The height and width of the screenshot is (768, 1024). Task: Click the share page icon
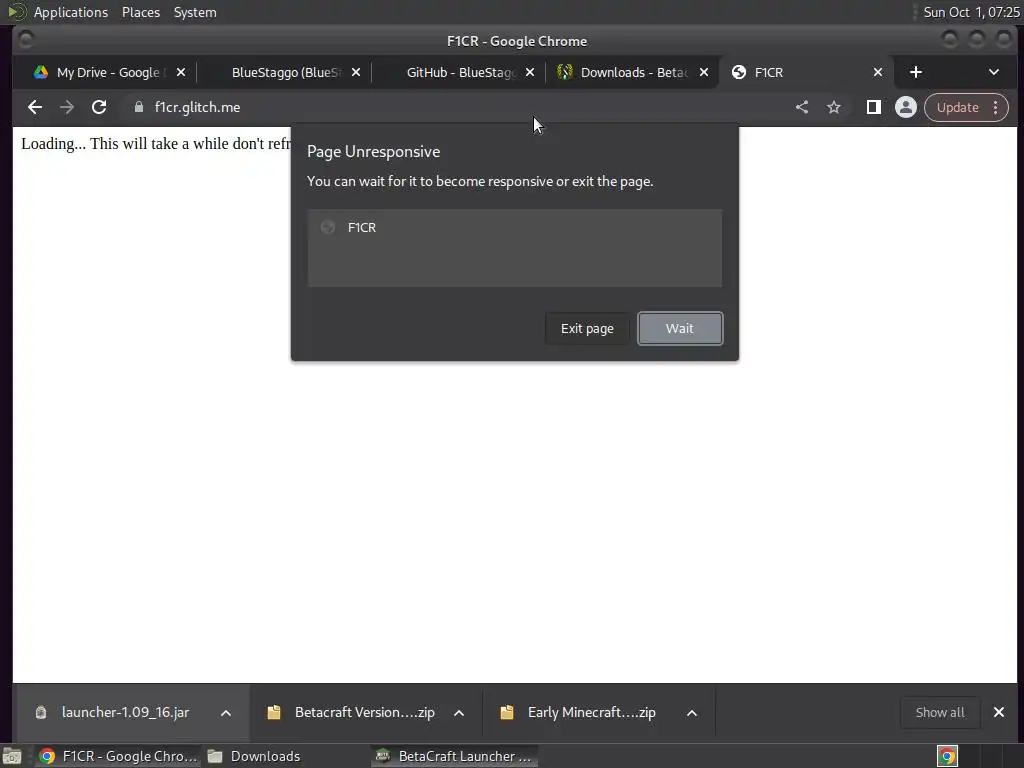[x=802, y=107]
